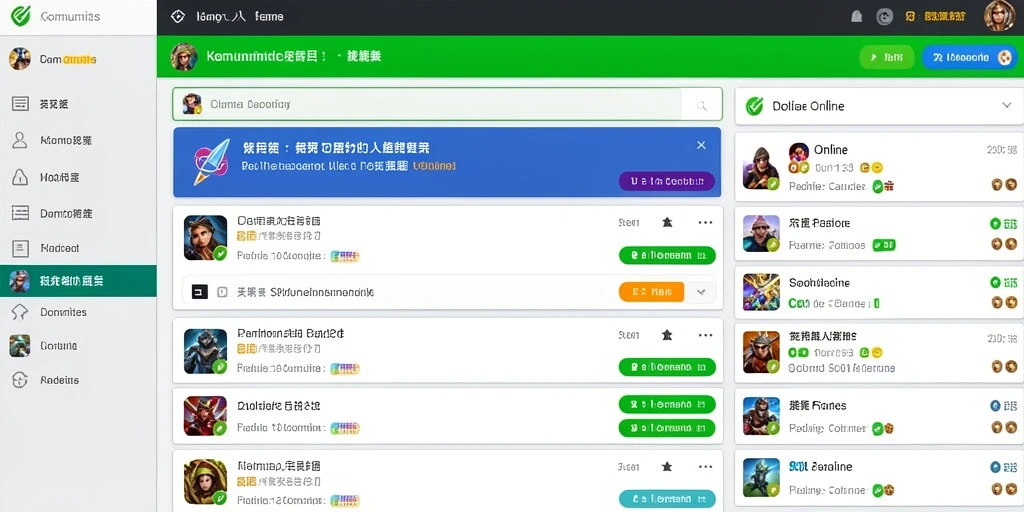Expand chevron next to orange button
Viewport: 1024px width, 512px height.
pyautogui.click(x=701, y=292)
